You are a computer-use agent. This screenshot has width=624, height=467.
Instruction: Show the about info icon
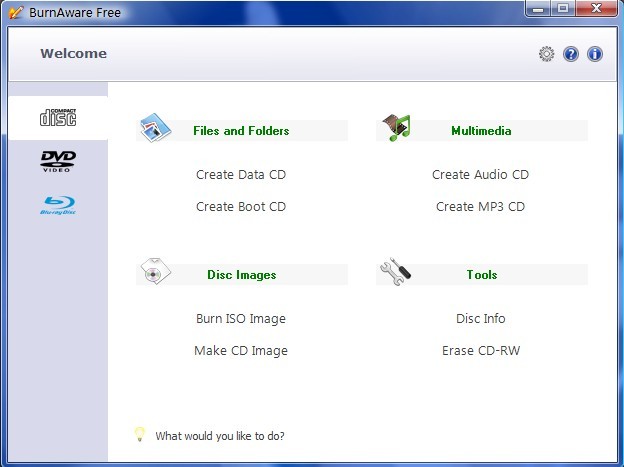point(595,54)
